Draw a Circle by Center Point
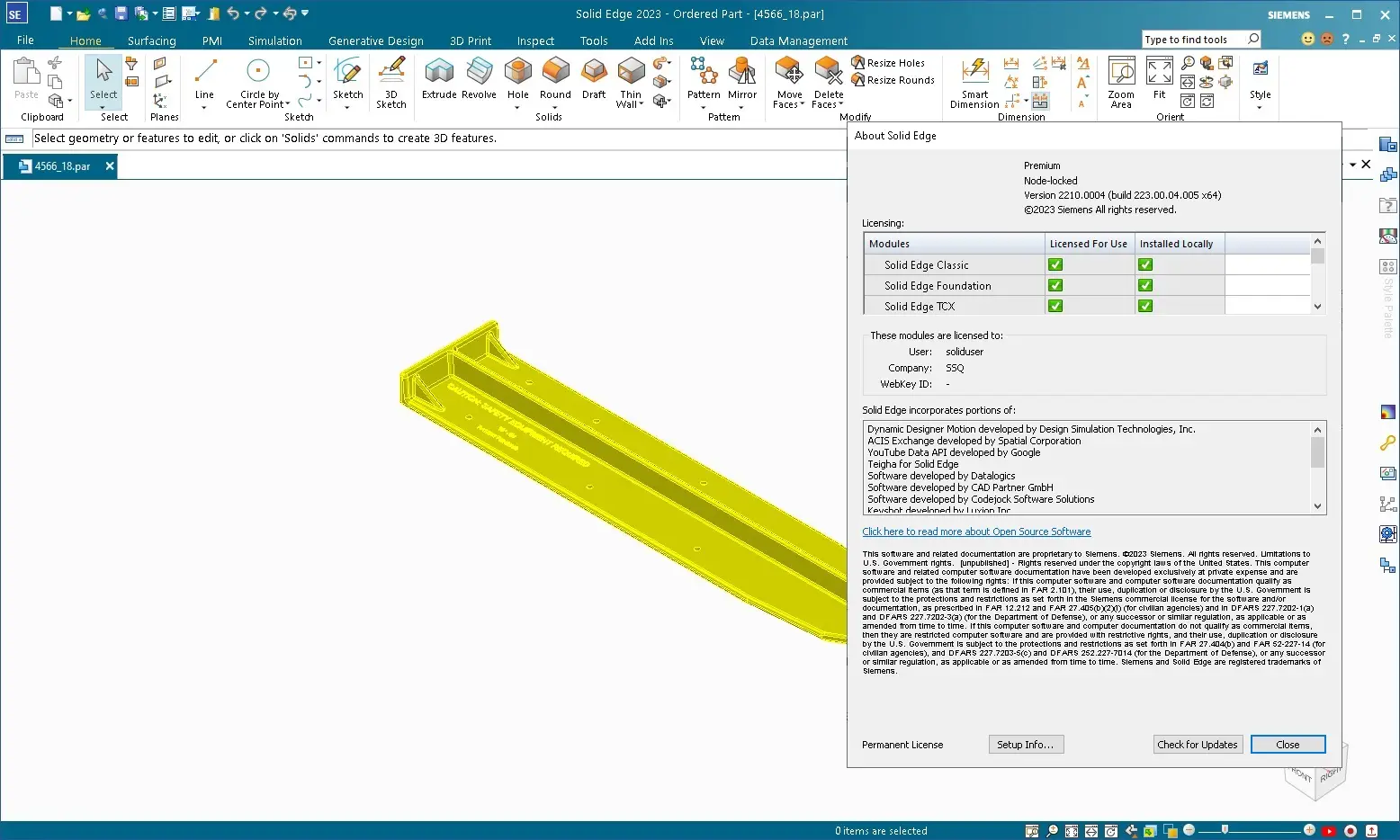 [258, 82]
